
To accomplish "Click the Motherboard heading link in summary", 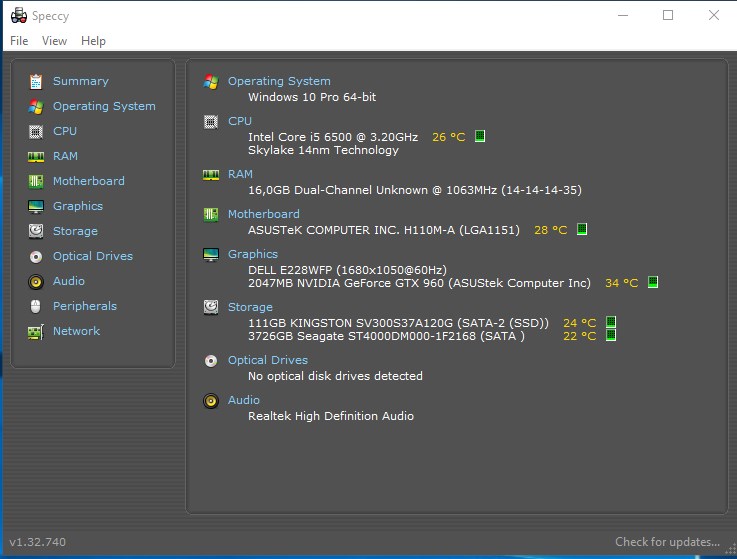I will tap(264, 214).
